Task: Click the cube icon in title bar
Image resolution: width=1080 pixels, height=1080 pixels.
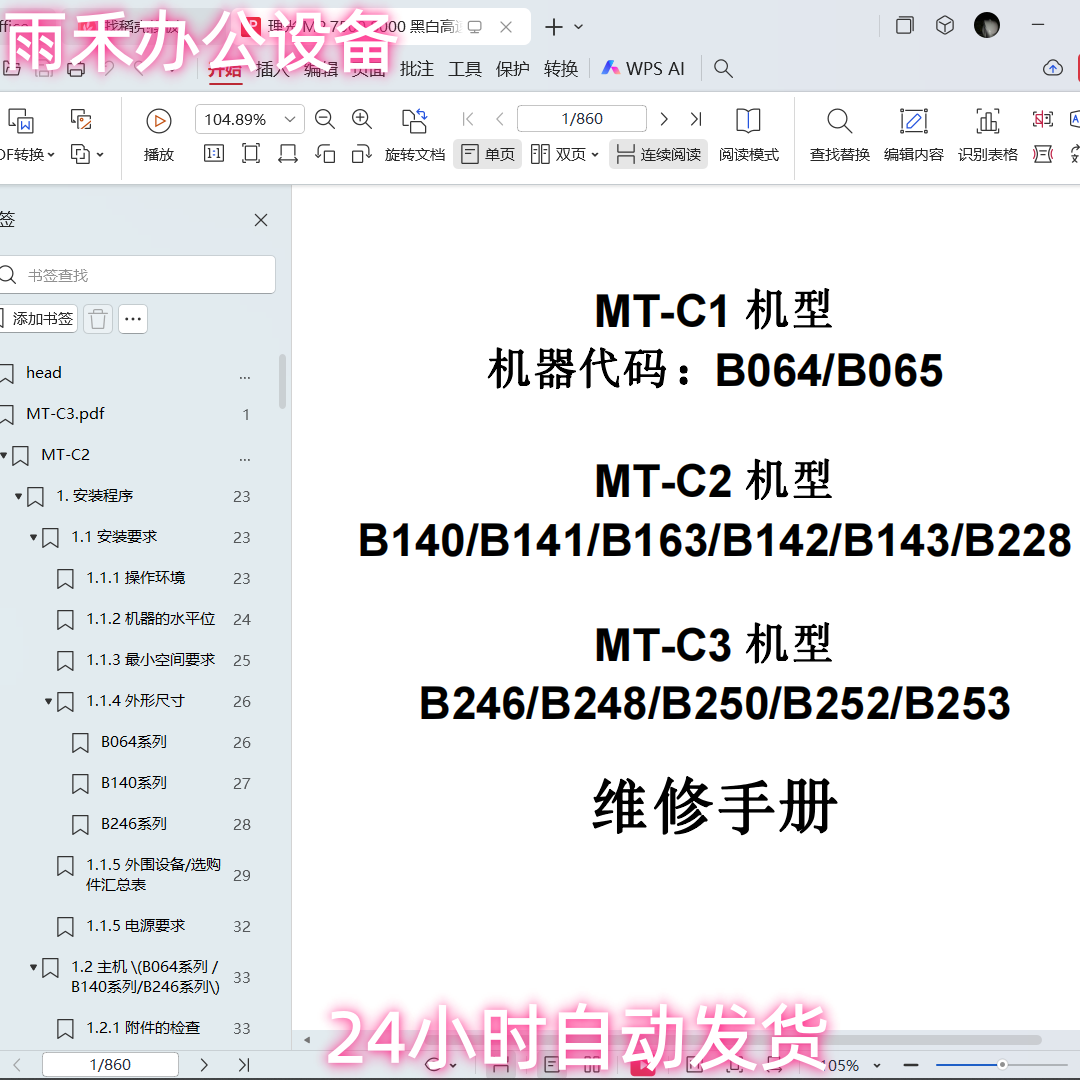Action: click(945, 25)
